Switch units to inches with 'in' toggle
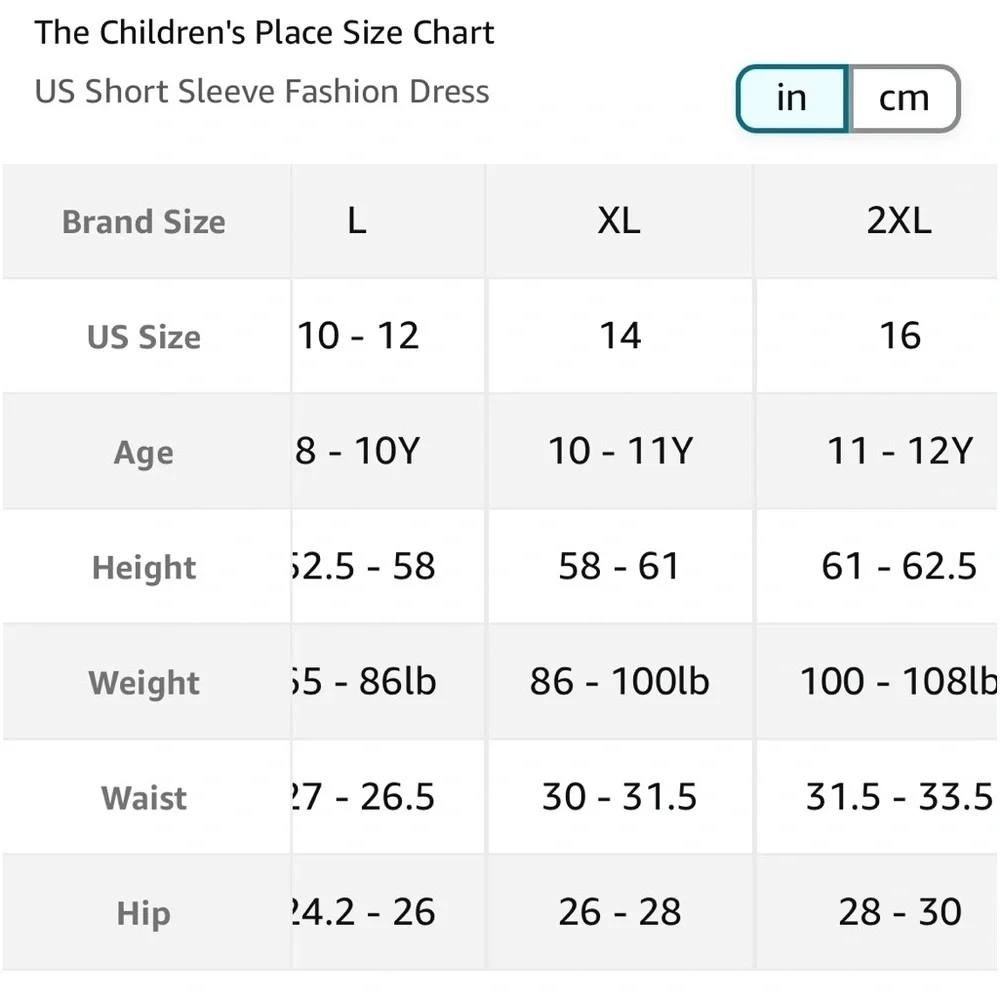1000x1000 pixels. point(792,98)
